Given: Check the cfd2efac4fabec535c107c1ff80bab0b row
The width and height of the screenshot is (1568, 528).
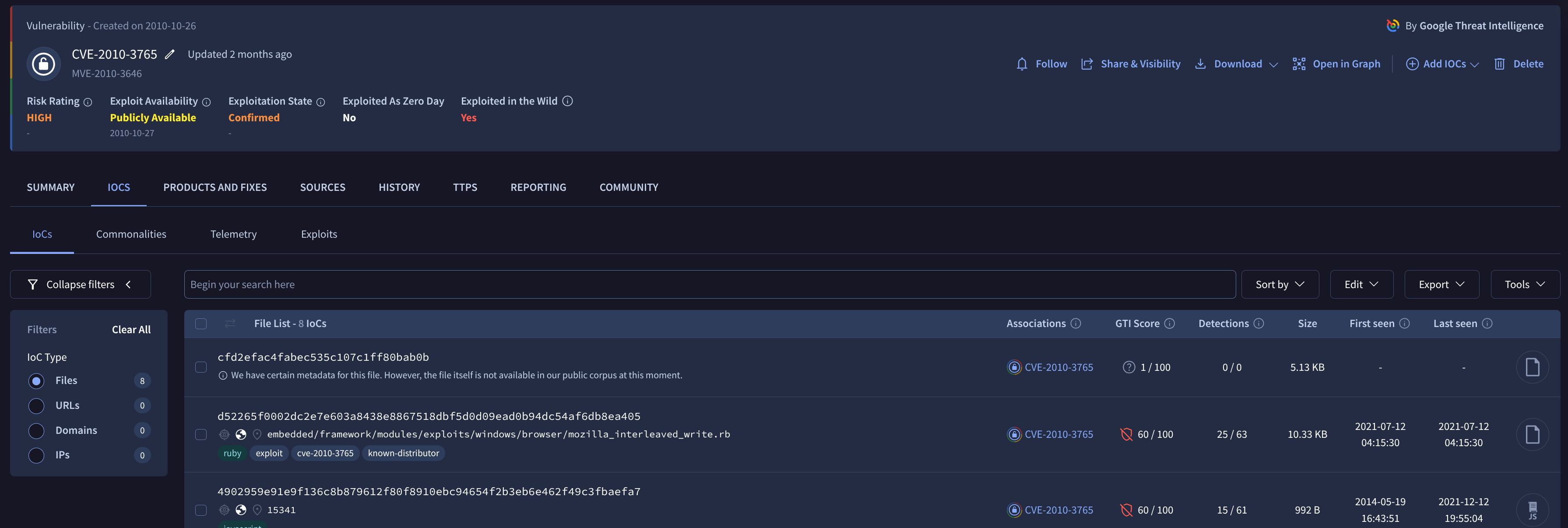Looking at the screenshot, I should tap(201, 367).
